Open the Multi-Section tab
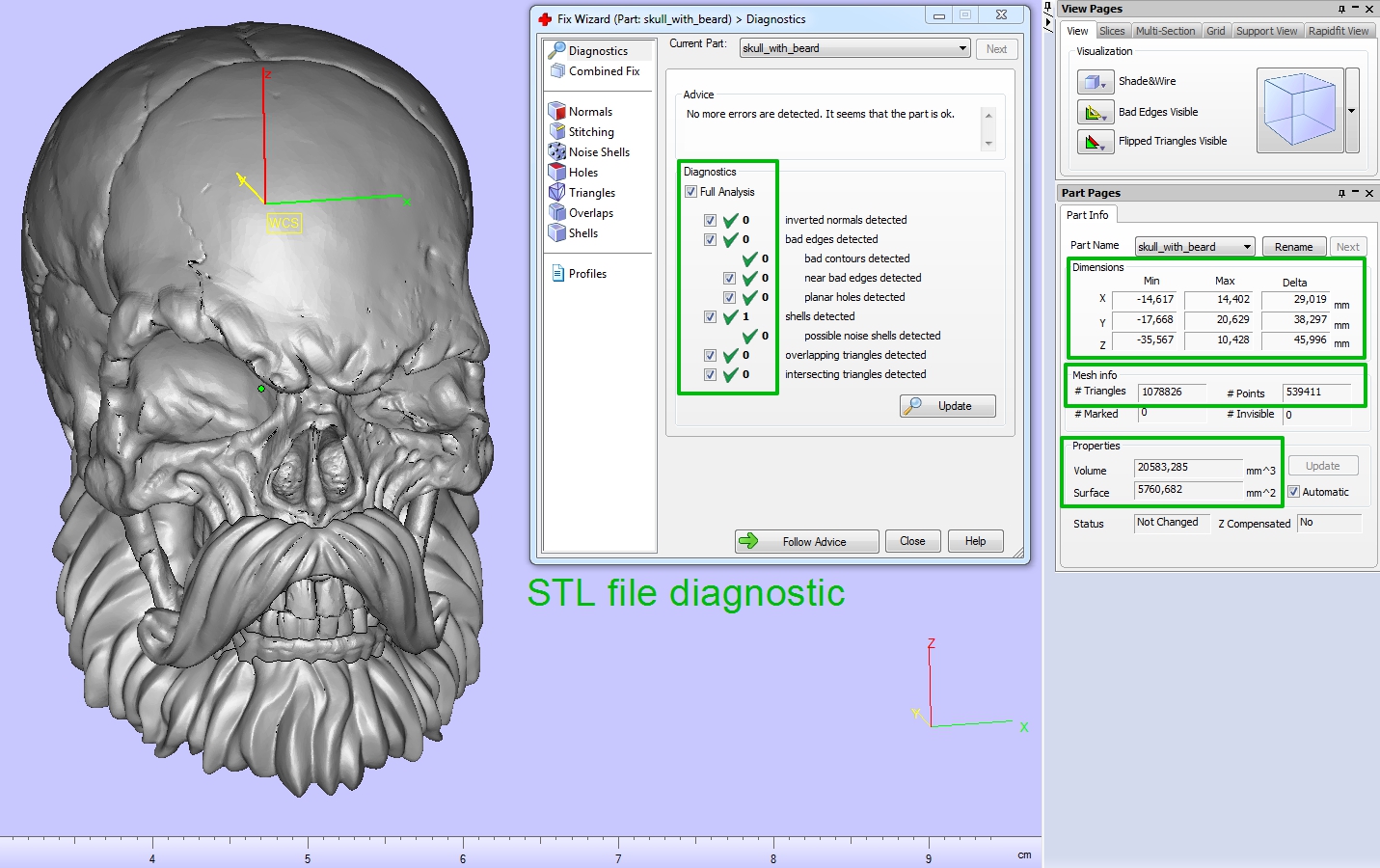This screenshot has height=868, width=1380. click(x=1165, y=31)
